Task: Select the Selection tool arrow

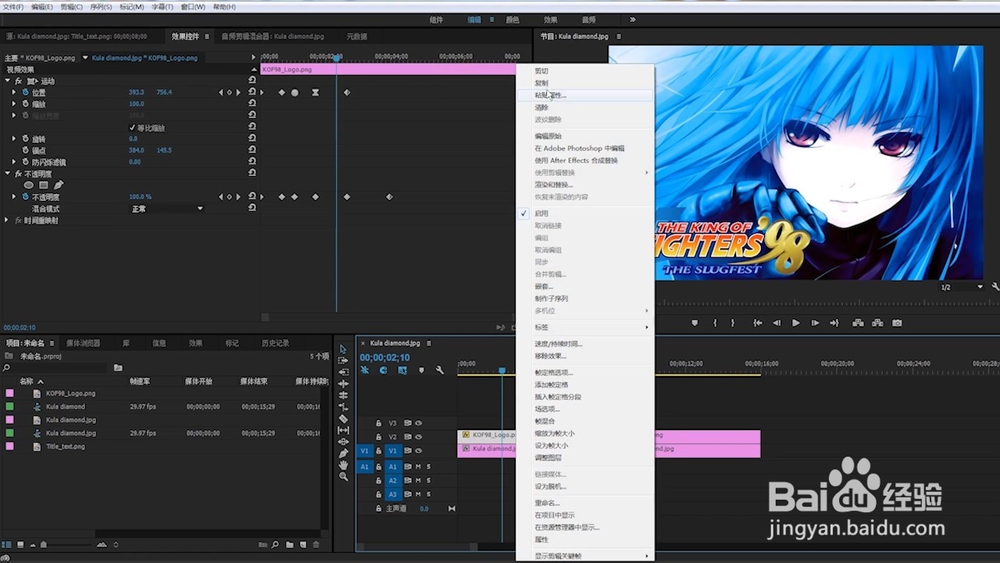Action: pos(343,349)
